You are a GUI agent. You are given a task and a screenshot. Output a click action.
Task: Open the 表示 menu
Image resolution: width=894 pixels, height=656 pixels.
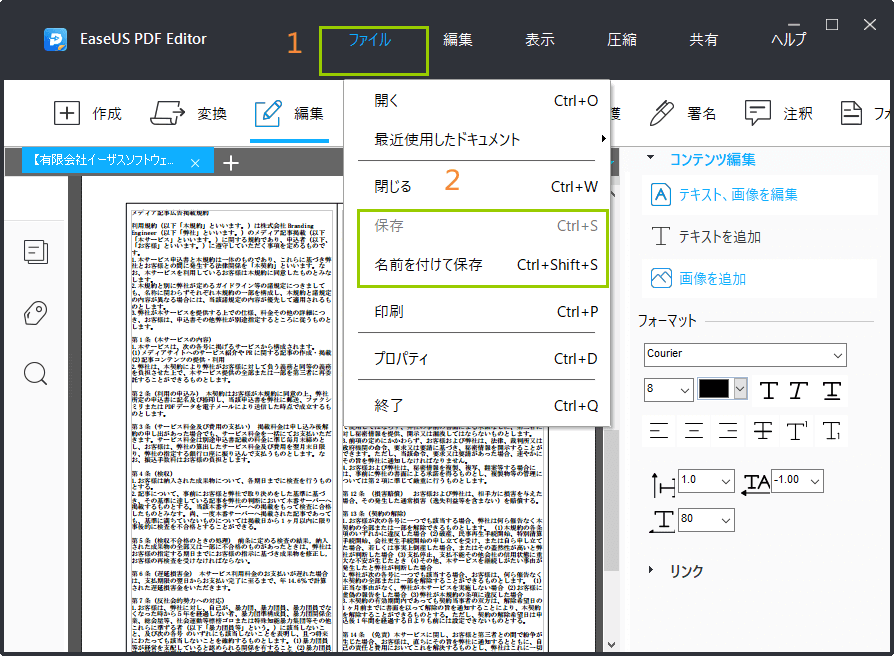coord(538,38)
